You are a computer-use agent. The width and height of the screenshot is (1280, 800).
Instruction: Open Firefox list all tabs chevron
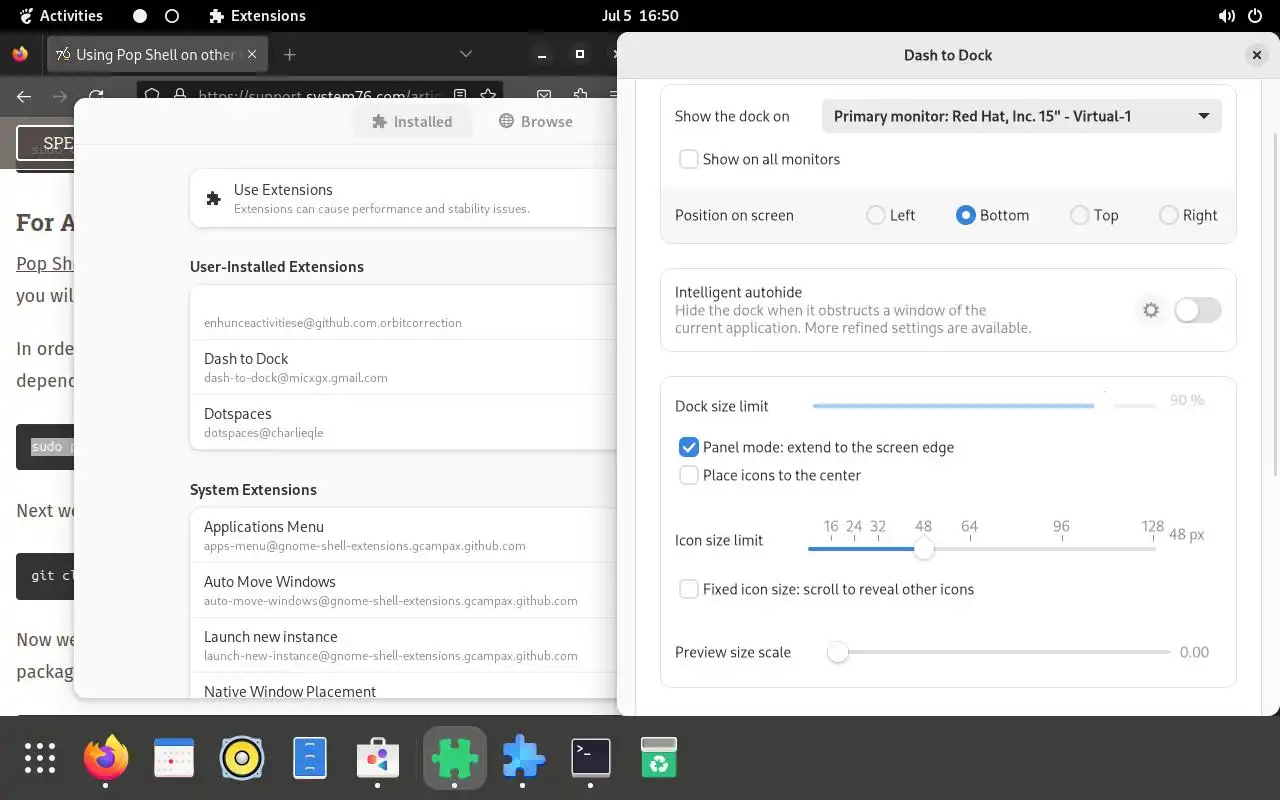click(x=466, y=54)
